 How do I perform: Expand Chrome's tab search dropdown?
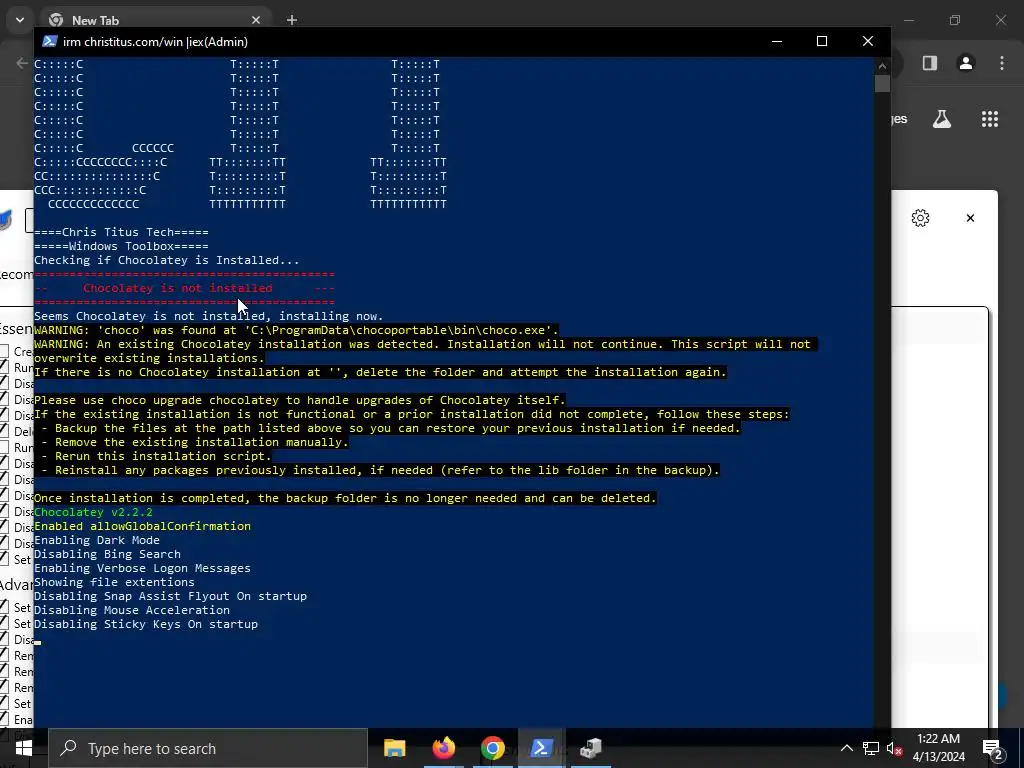coord(20,20)
